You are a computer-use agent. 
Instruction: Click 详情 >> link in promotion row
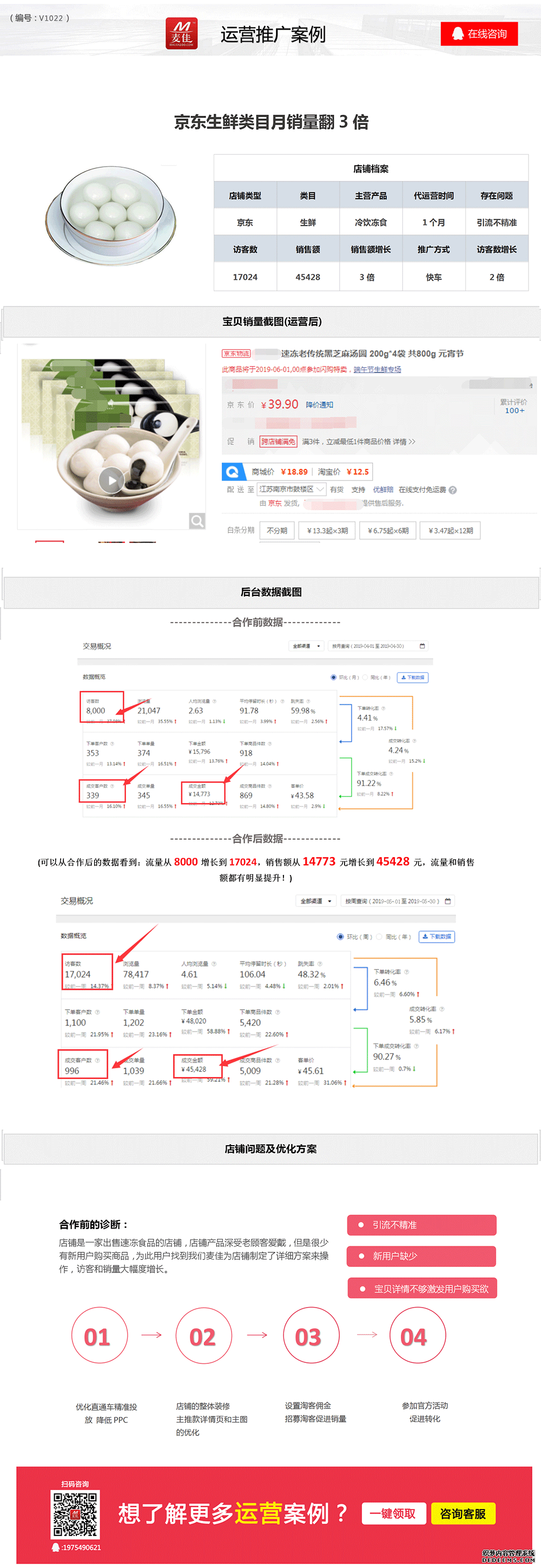(x=404, y=442)
